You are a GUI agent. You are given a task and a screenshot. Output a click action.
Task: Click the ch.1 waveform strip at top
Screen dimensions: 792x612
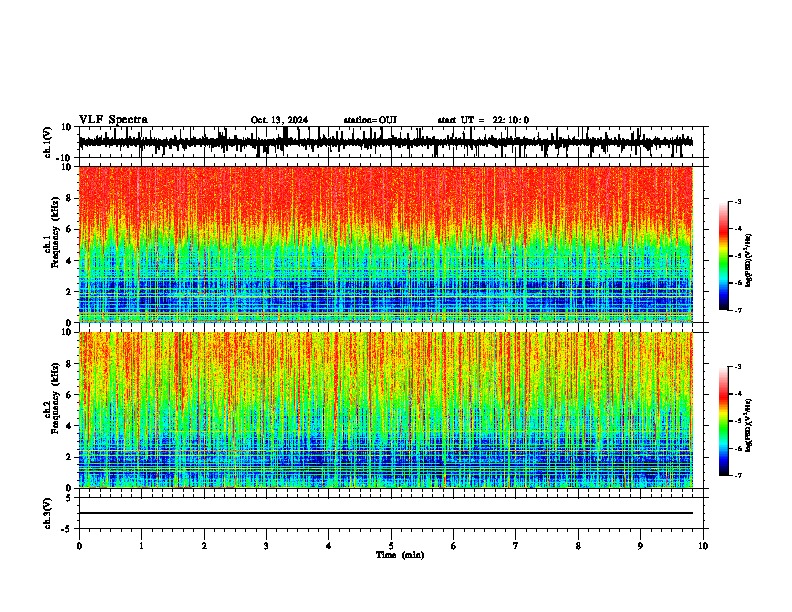click(x=391, y=142)
